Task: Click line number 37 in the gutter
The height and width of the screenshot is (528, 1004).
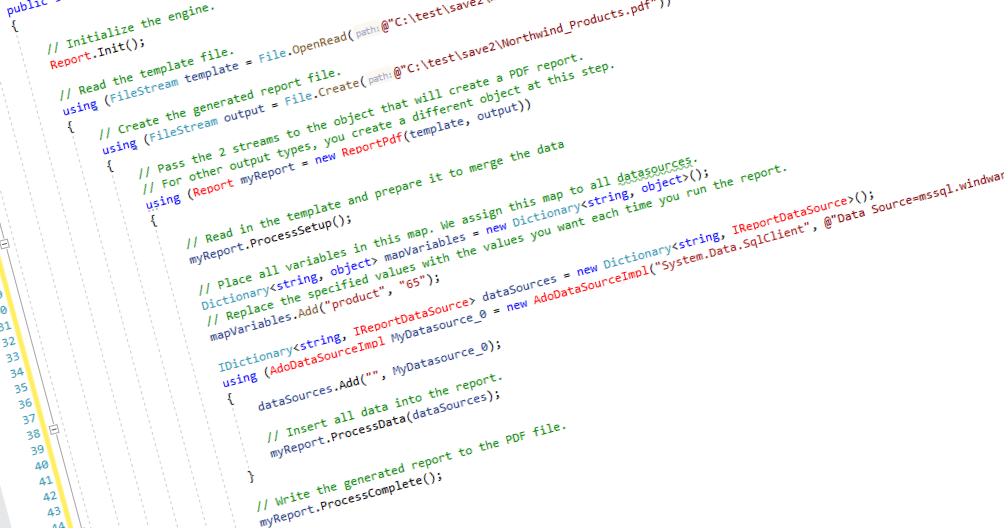Action: pos(29,419)
